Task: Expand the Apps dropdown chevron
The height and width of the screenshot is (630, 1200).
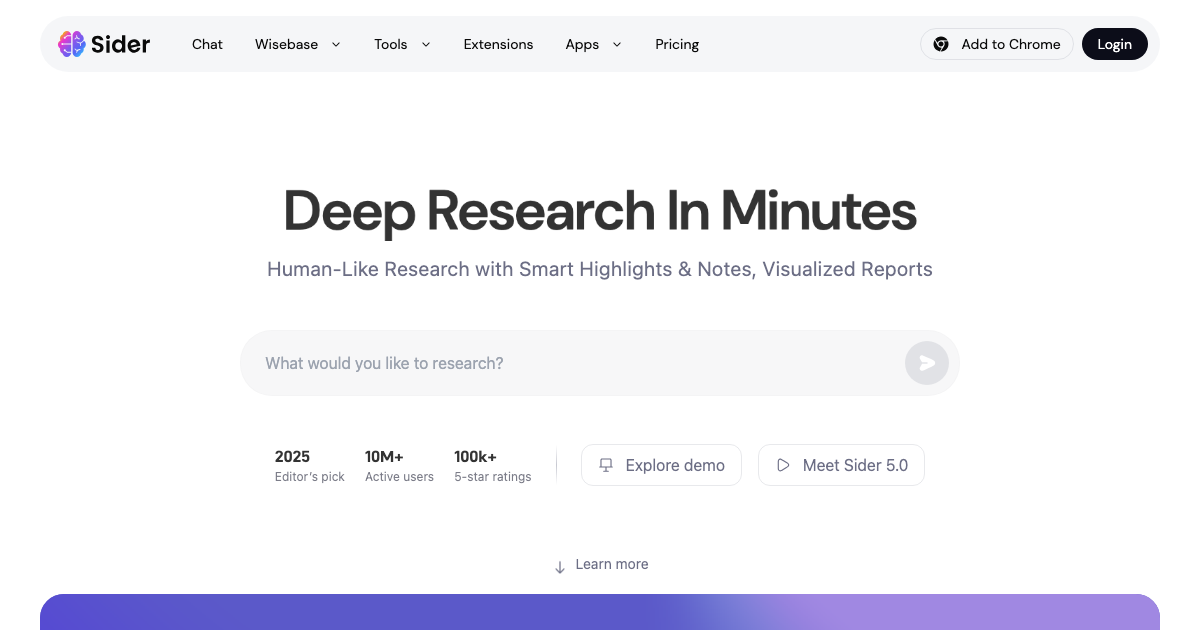Action: (x=617, y=44)
